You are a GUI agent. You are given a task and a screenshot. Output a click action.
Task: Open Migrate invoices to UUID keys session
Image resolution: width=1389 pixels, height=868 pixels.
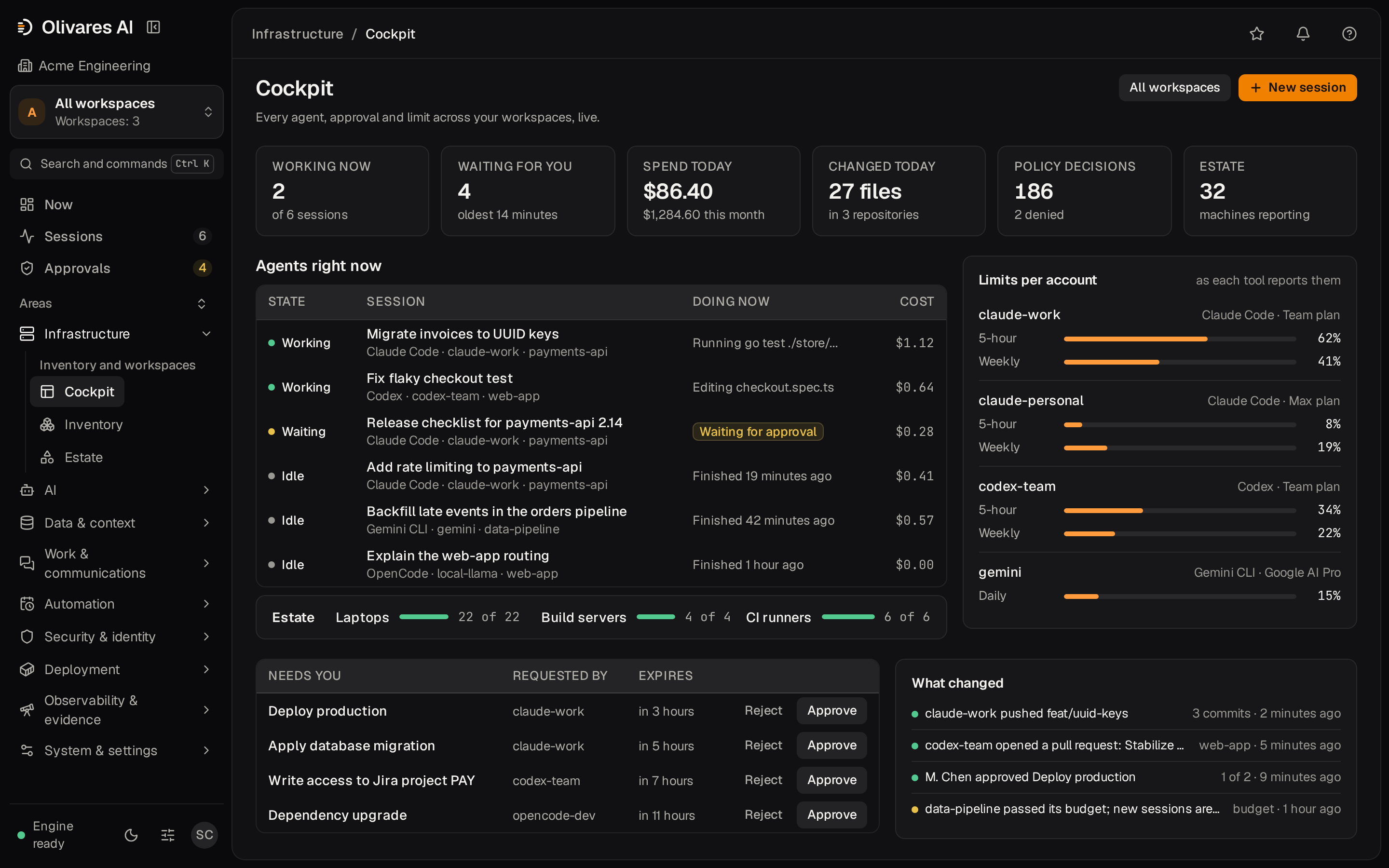coord(601,342)
